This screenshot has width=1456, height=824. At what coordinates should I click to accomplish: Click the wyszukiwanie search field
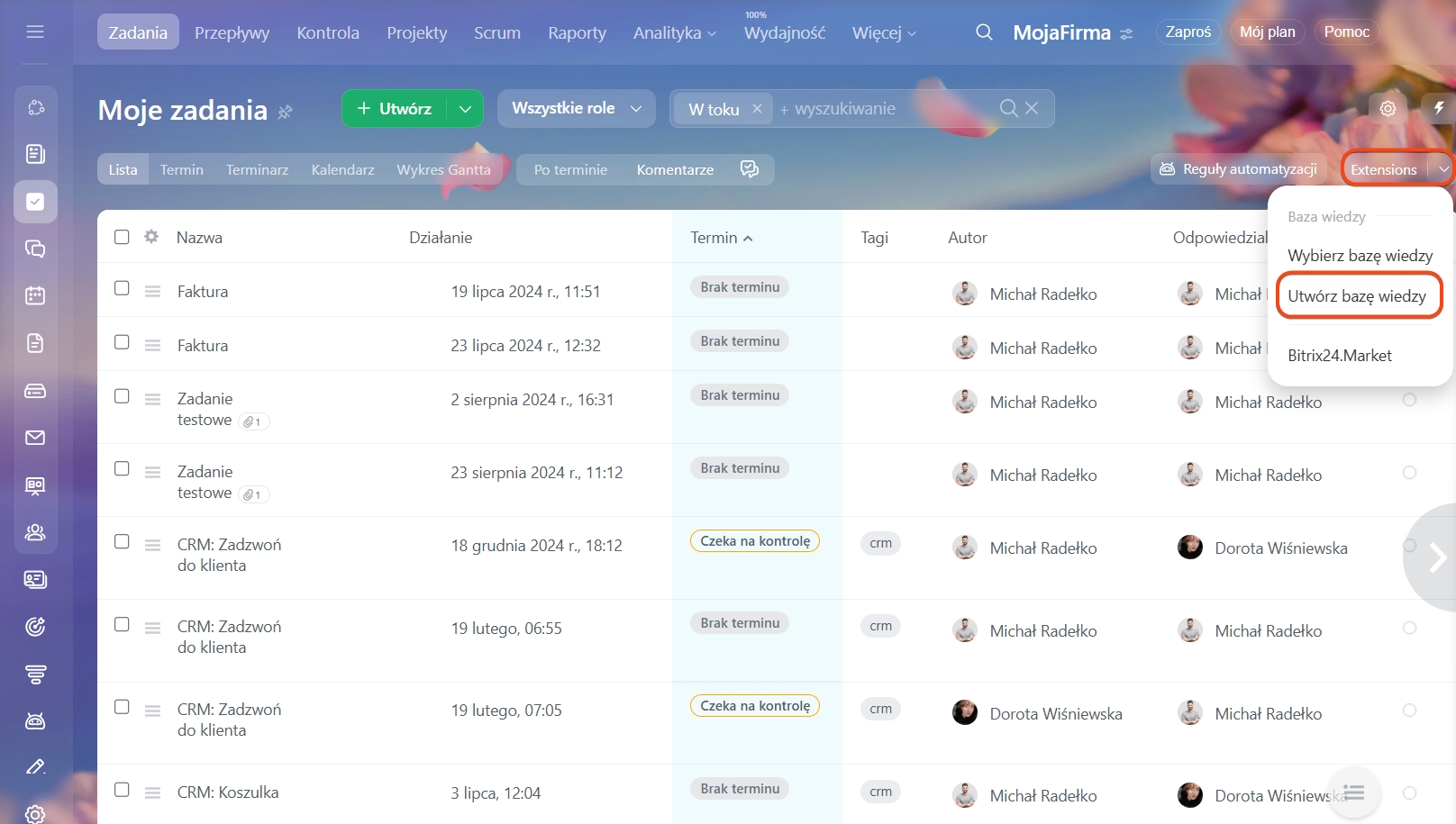(x=883, y=109)
